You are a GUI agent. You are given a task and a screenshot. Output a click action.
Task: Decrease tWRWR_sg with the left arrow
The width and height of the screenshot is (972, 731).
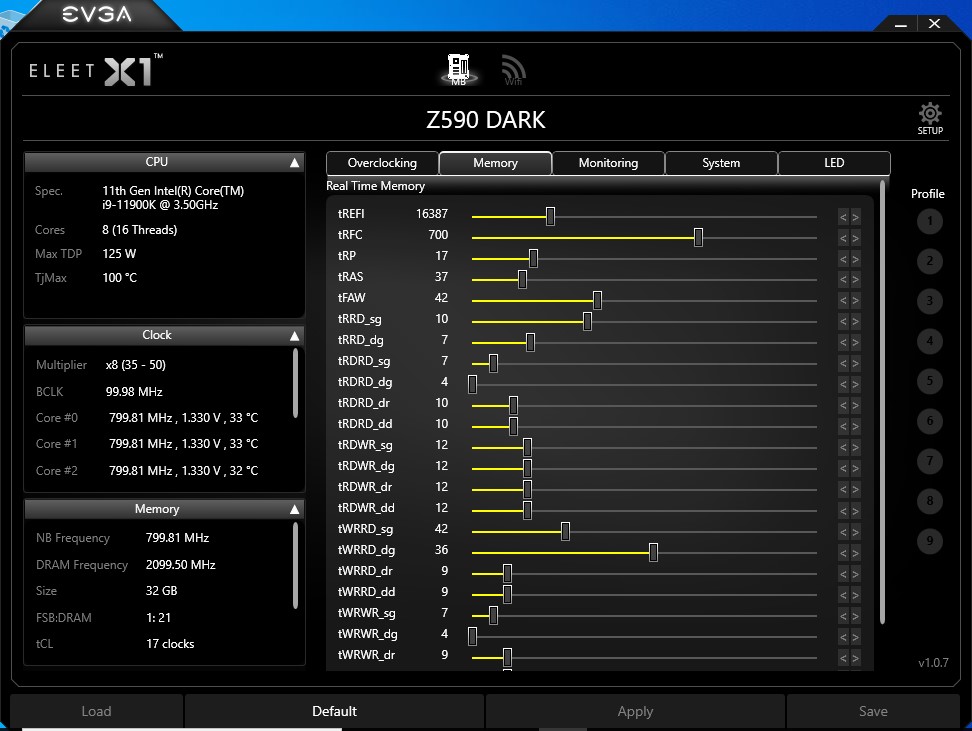point(843,616)
